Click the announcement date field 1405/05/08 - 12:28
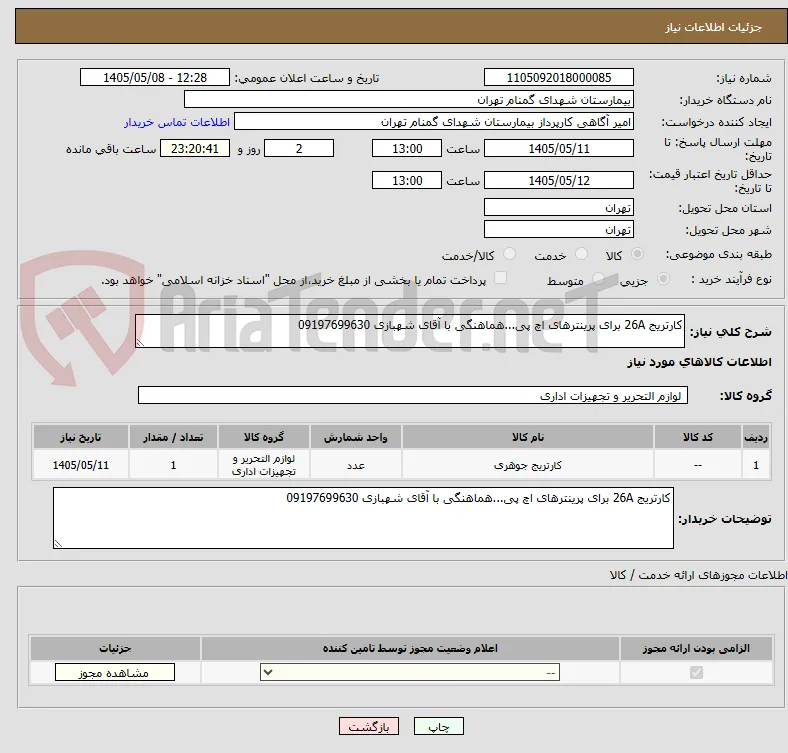Image resolution: width=788 pixels, height=753 pixels. click(x=155, y=77)
